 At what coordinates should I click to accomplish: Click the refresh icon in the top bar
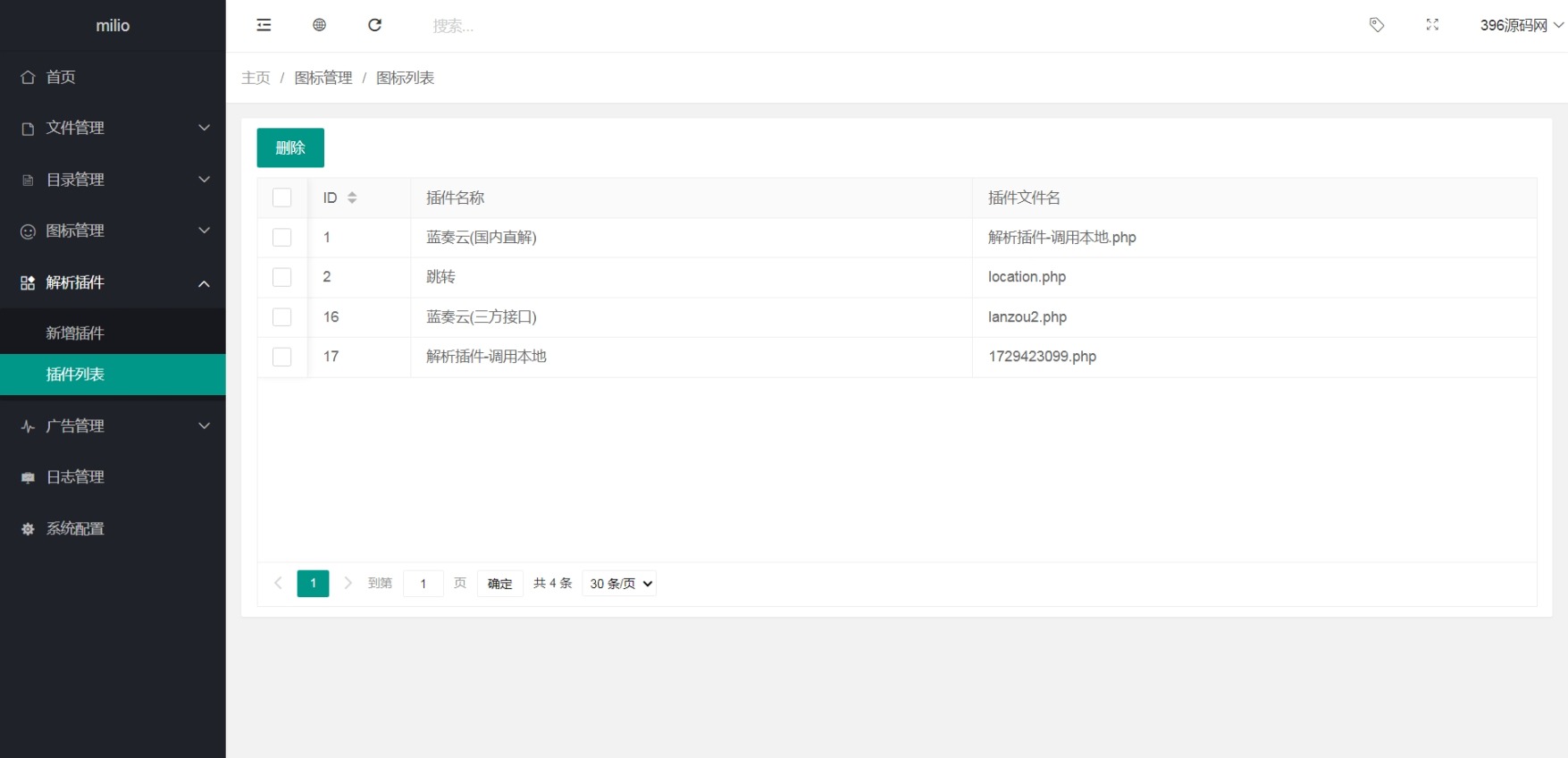375,25
